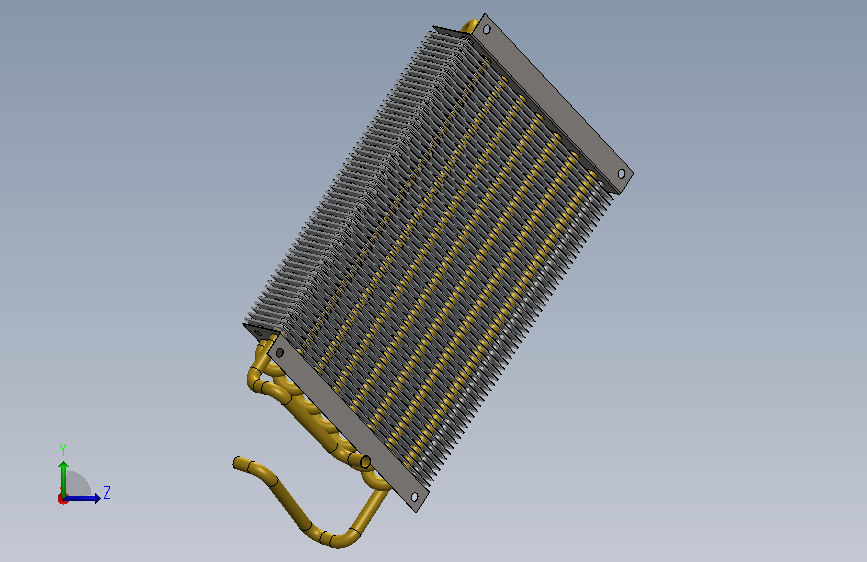
Task: Select the fin stack of the heat exchanger
Action: pos(429,257)
